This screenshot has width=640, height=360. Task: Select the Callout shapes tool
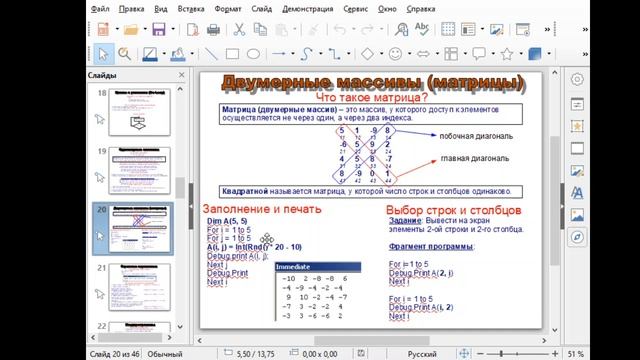(479, 54)
